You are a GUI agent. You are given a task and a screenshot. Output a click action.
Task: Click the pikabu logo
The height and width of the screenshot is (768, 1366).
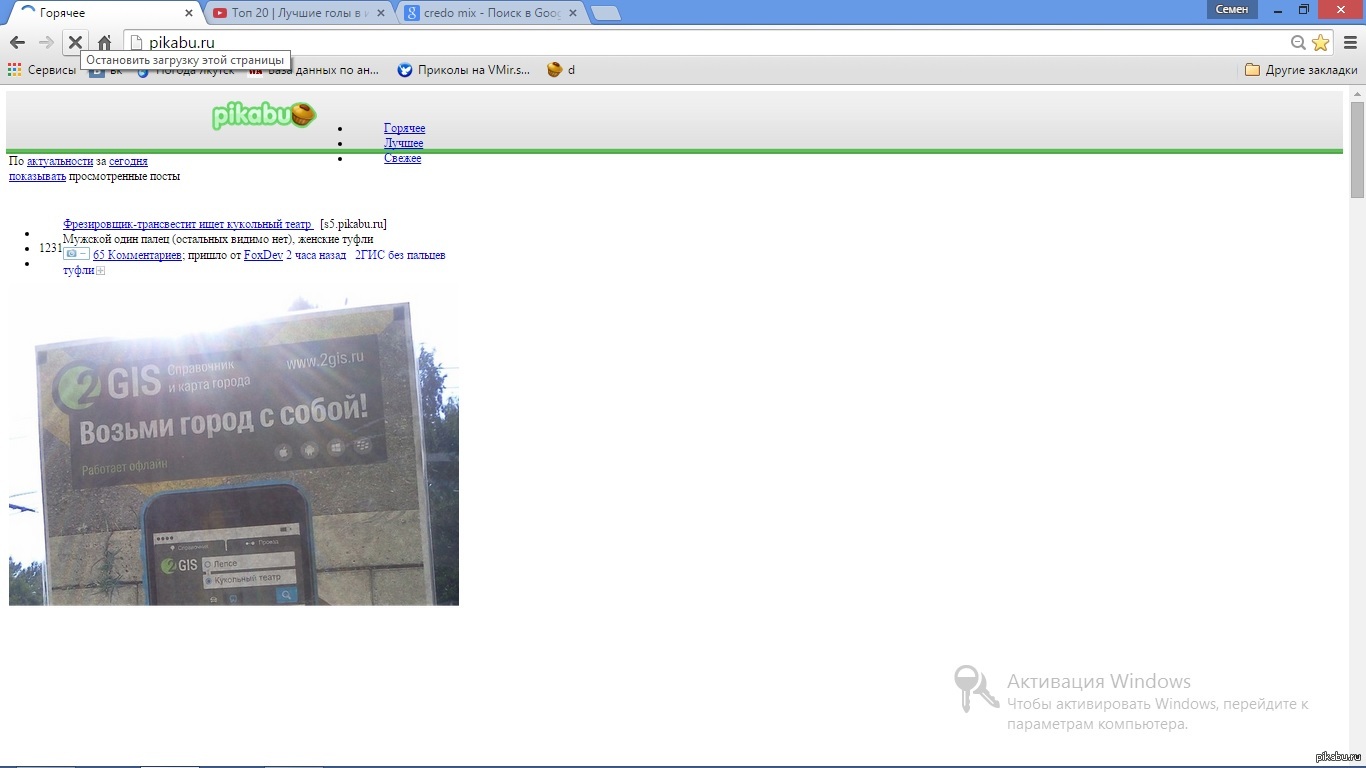click(x=264, y=115)
